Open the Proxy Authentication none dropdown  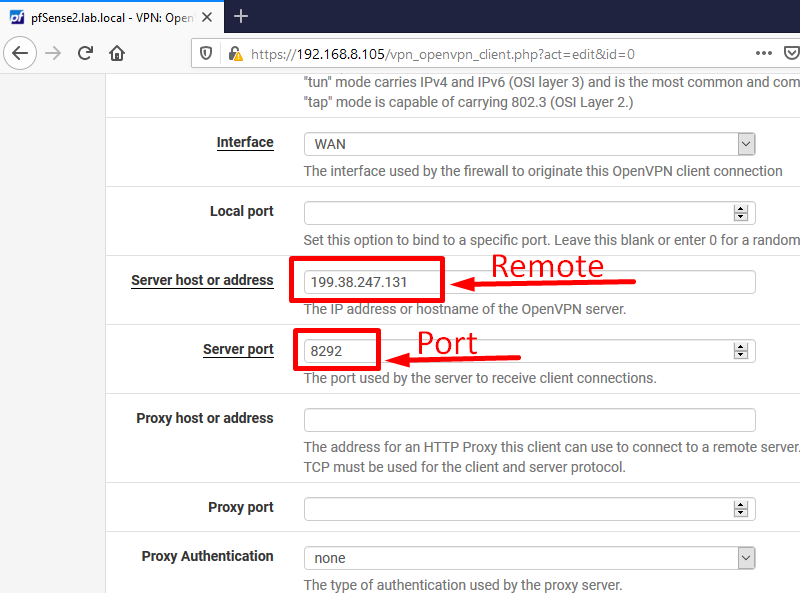pos(529,558)
